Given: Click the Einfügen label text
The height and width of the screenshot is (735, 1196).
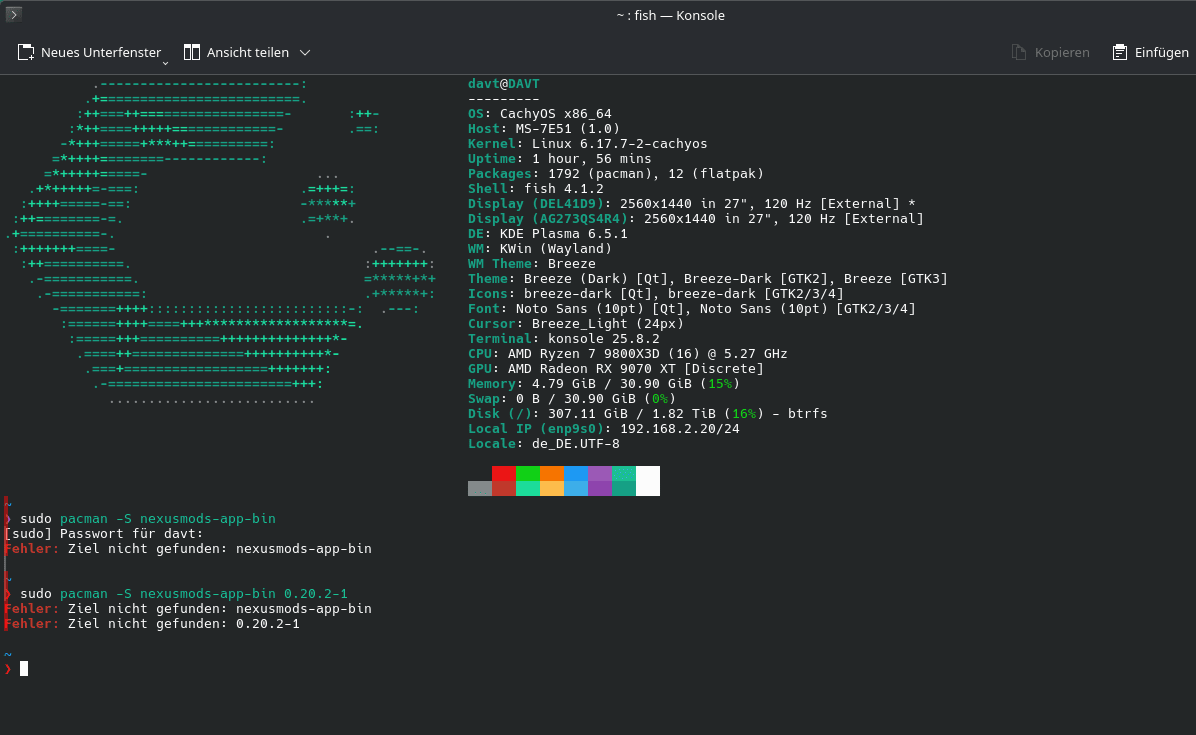Looking at the screenshot, I should point(1161,53).
